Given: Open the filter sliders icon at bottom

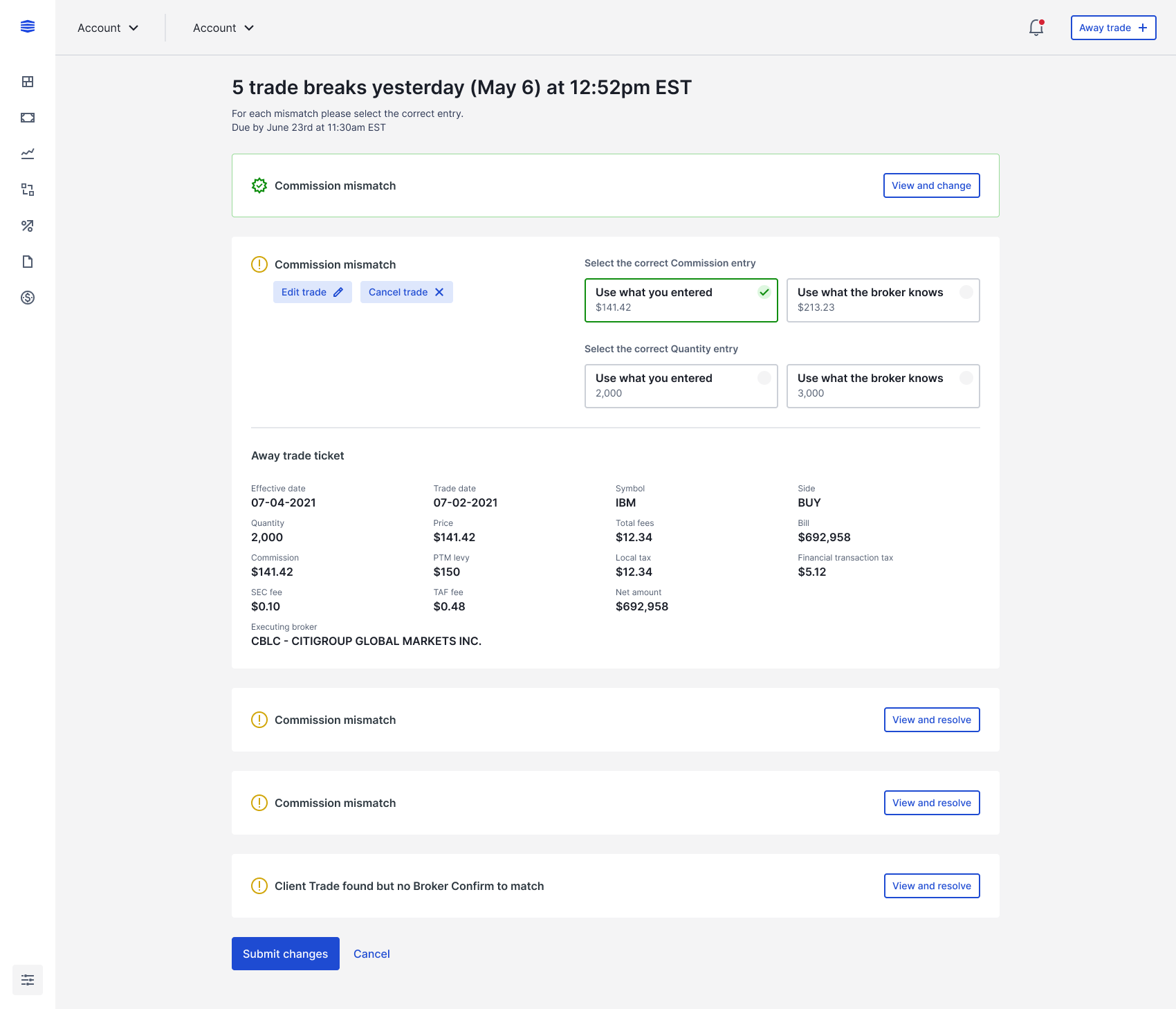Looking at the screenshot, I should pos(28,979).
